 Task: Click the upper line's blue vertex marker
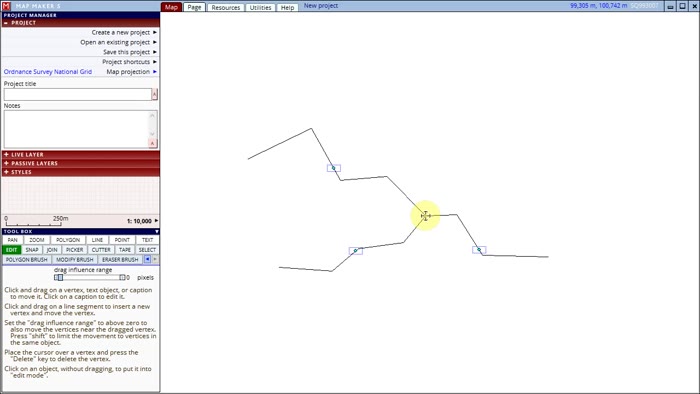click(x=333, y=168)
